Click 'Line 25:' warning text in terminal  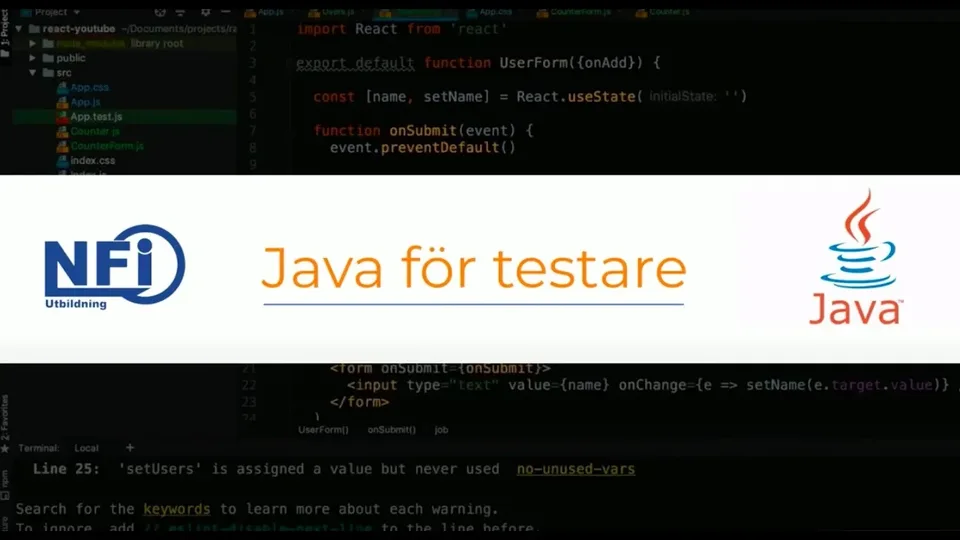pyautogui.click(x=66, y=469)
